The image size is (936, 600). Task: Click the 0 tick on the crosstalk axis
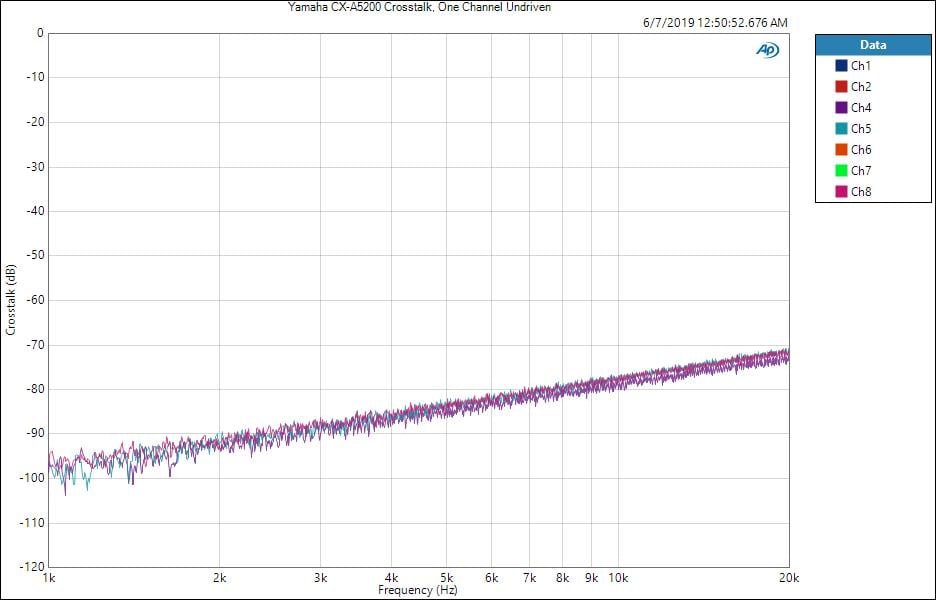coord(39,33)
